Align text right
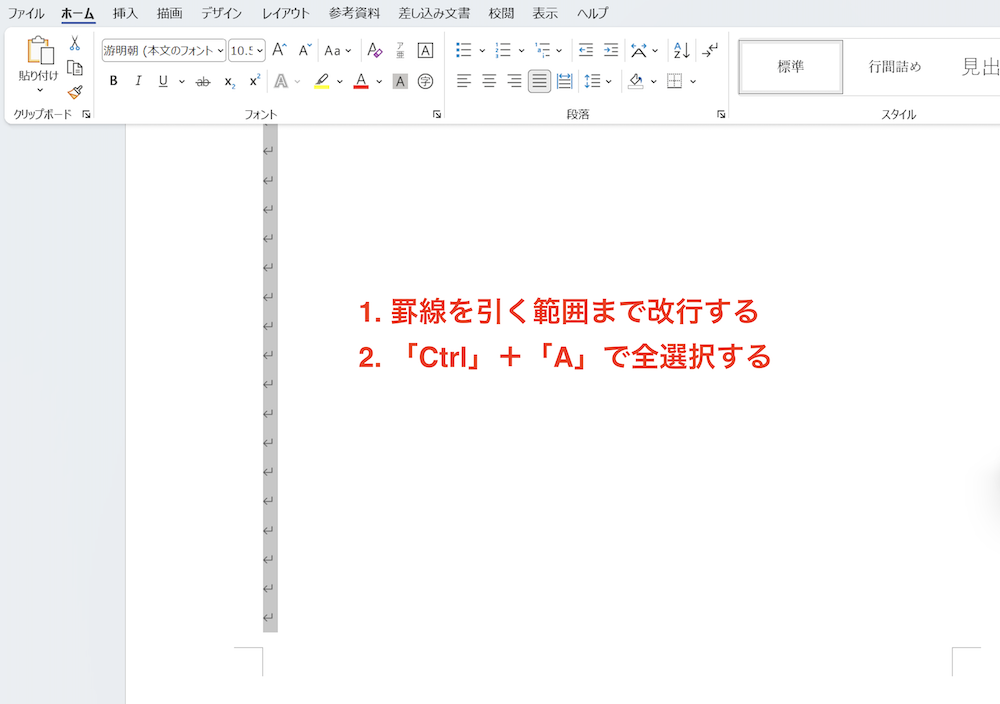 (x=514, y=81)
